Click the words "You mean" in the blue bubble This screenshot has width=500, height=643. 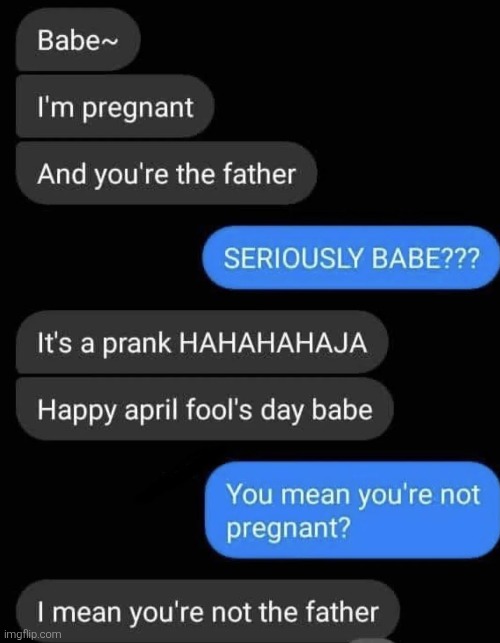289,494
